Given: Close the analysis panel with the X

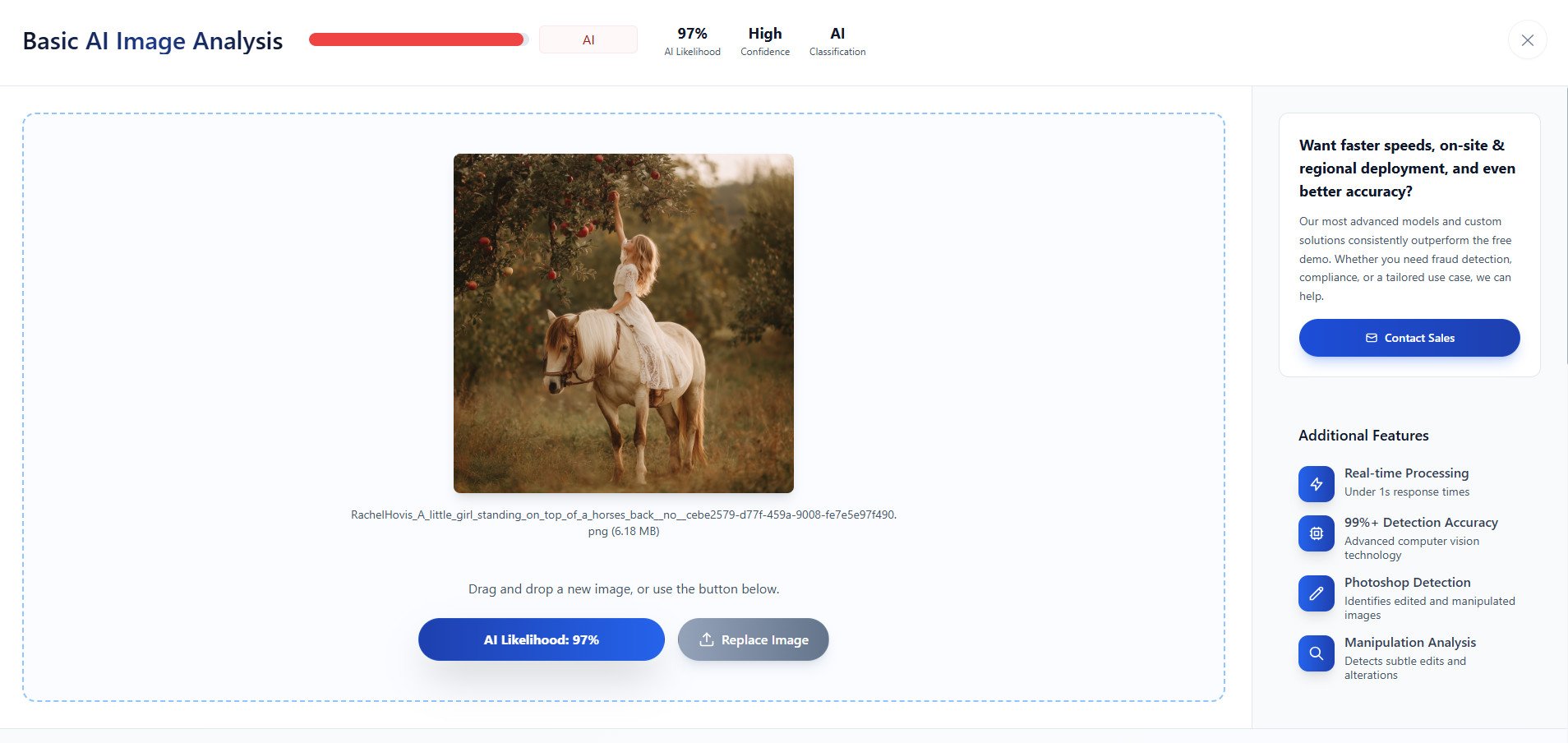Looking at the screenshot, I should click(x=1527, y=40).
